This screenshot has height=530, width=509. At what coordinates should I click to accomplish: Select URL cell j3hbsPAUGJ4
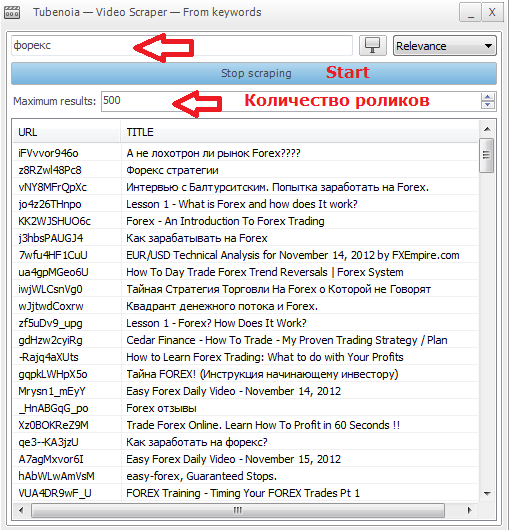tap(51, 238)
